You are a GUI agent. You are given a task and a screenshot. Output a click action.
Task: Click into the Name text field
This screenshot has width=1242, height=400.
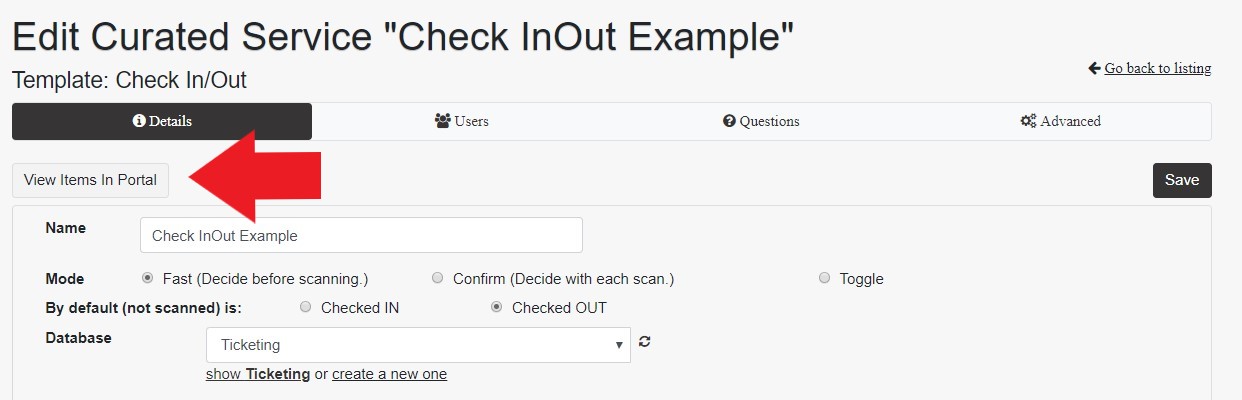361,235
